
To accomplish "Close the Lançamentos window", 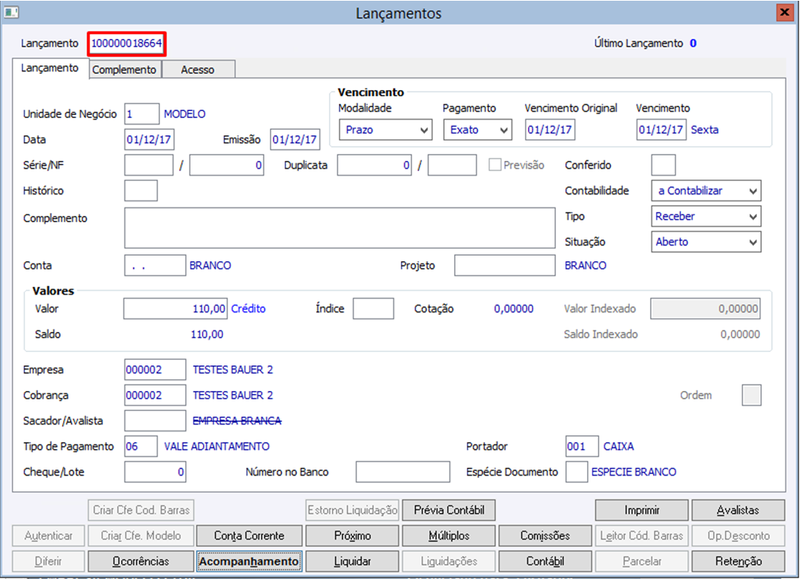I will (x=784, y=12).
